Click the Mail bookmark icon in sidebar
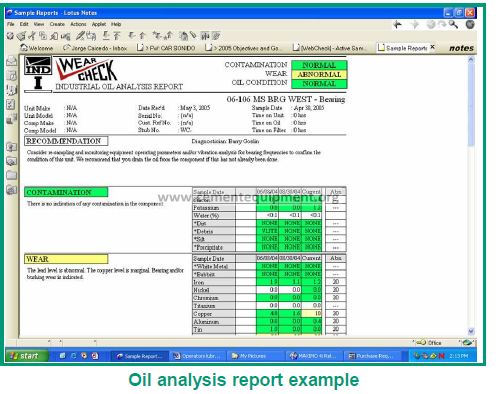Screen dimensions: 500x394 pos(12,61)
